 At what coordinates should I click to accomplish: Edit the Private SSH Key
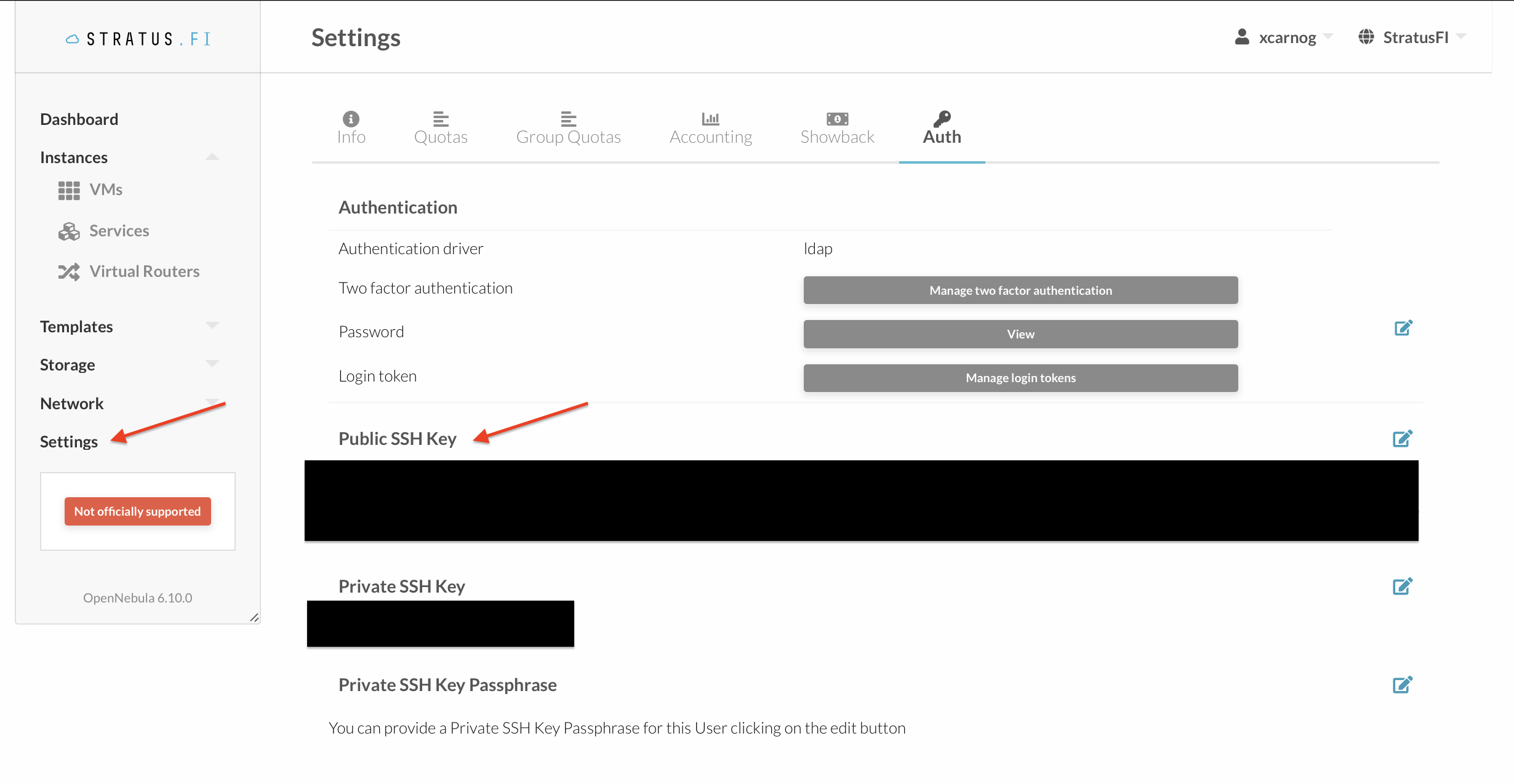[x=1402, y=586]
